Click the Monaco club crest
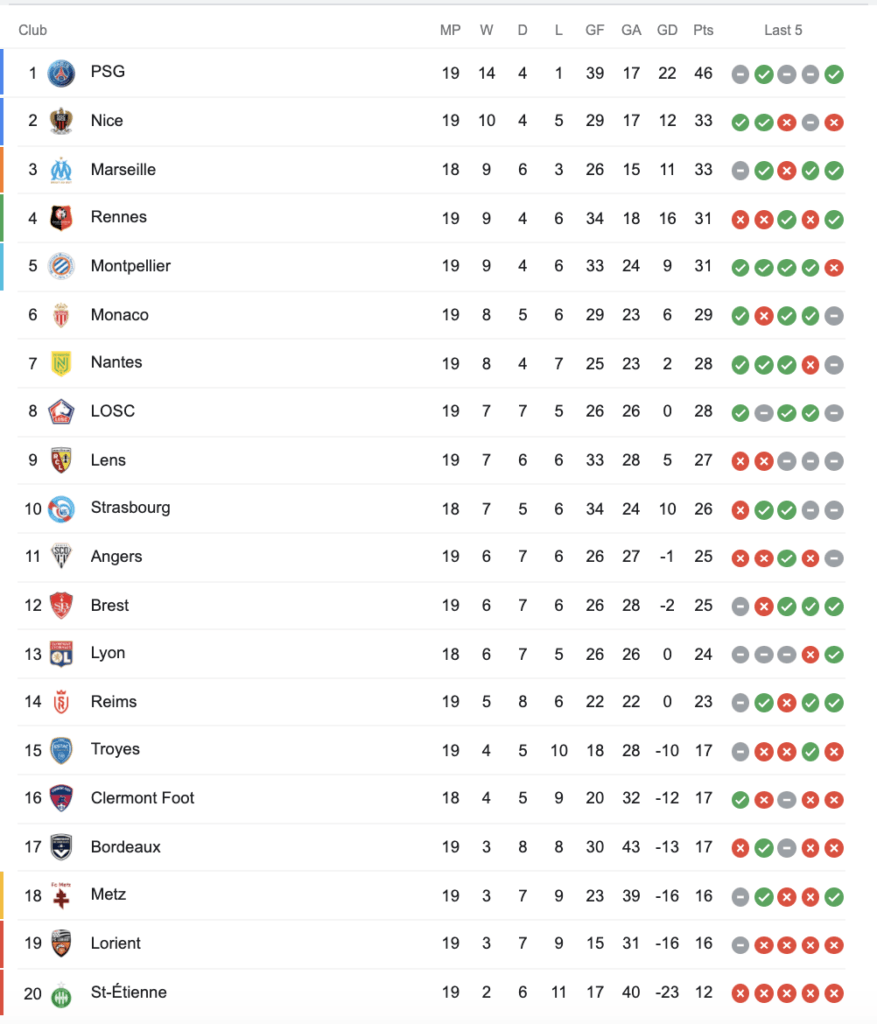The image size is (877, 1024). pyautogui.click(x=61, y=315)
